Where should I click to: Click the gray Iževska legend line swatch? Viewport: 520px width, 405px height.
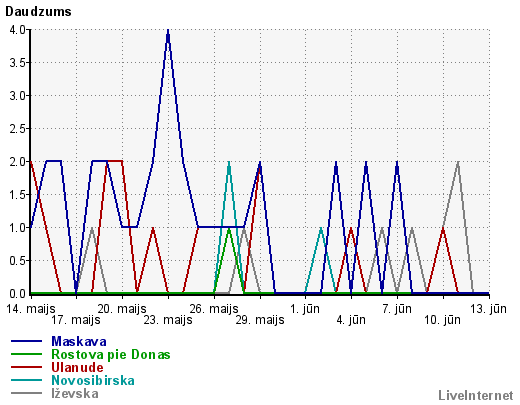(x=27, y=393)
